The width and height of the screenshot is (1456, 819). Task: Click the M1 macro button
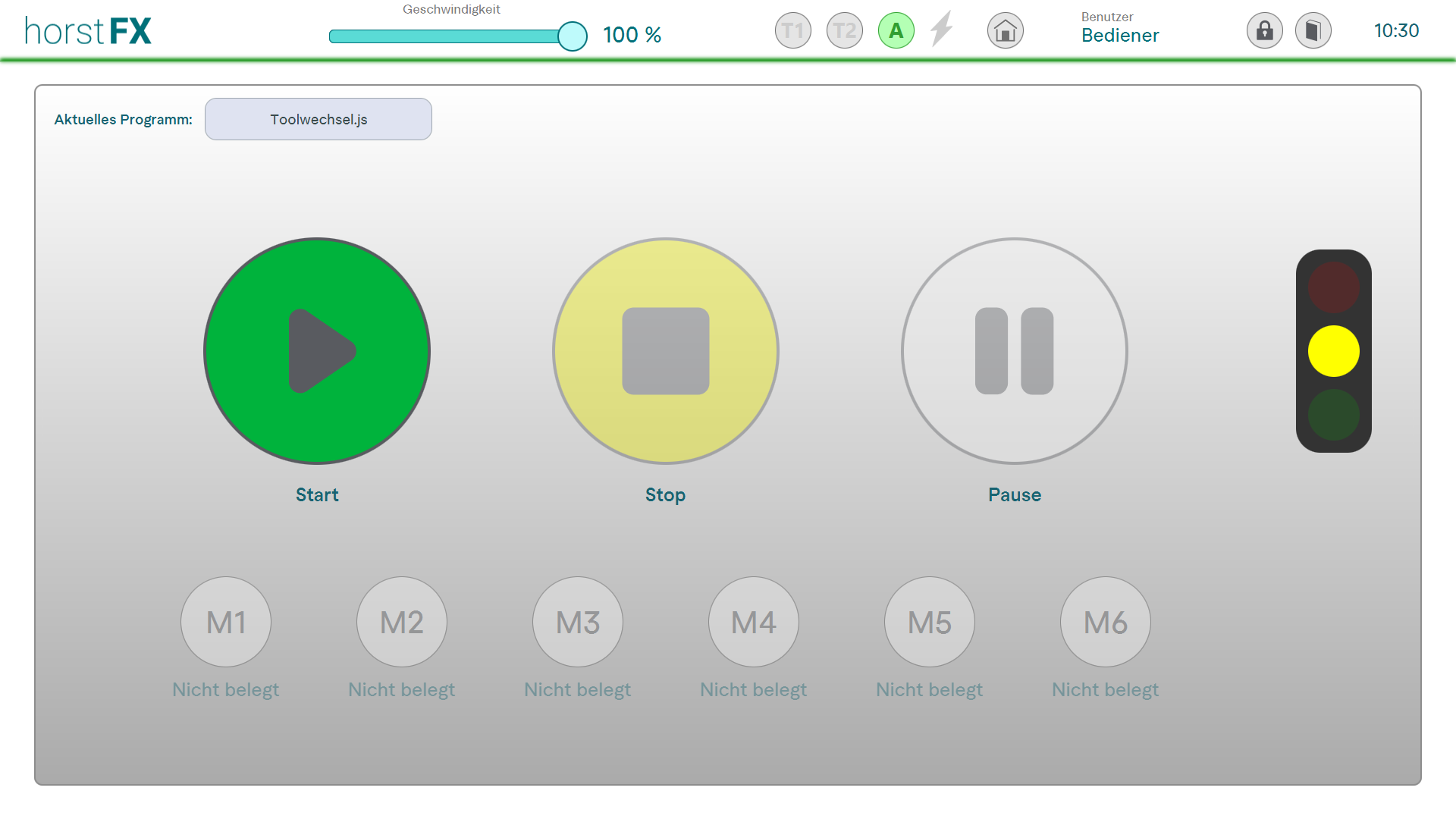click(226, 622)
